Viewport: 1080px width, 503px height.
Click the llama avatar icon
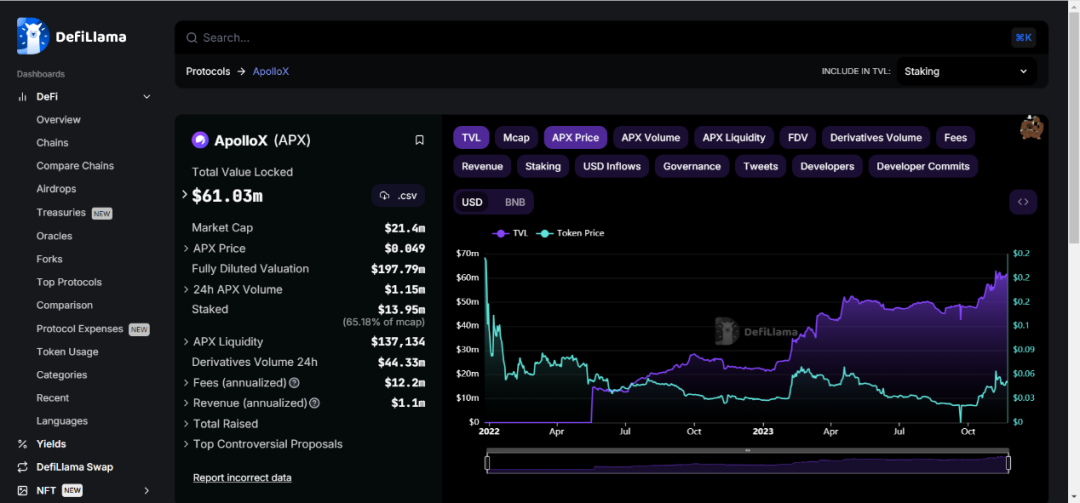[1032, 129]
